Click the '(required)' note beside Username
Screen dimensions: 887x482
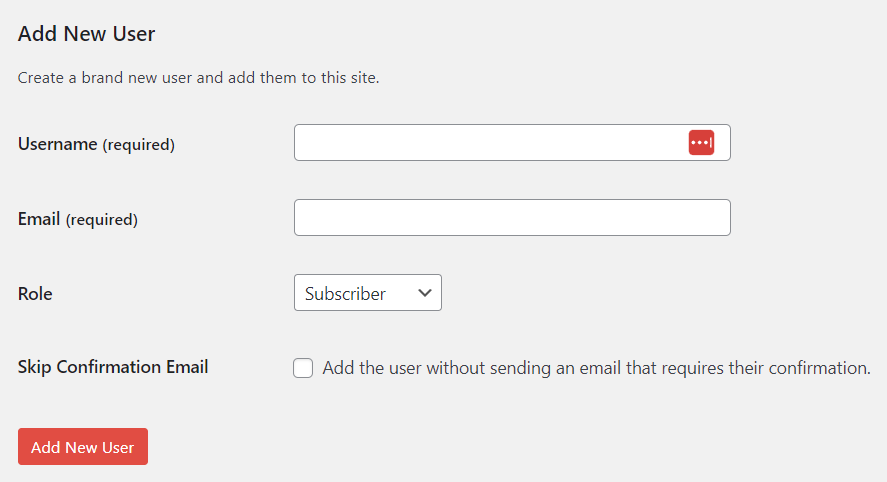pyautogui.click(x=139, y=145)
